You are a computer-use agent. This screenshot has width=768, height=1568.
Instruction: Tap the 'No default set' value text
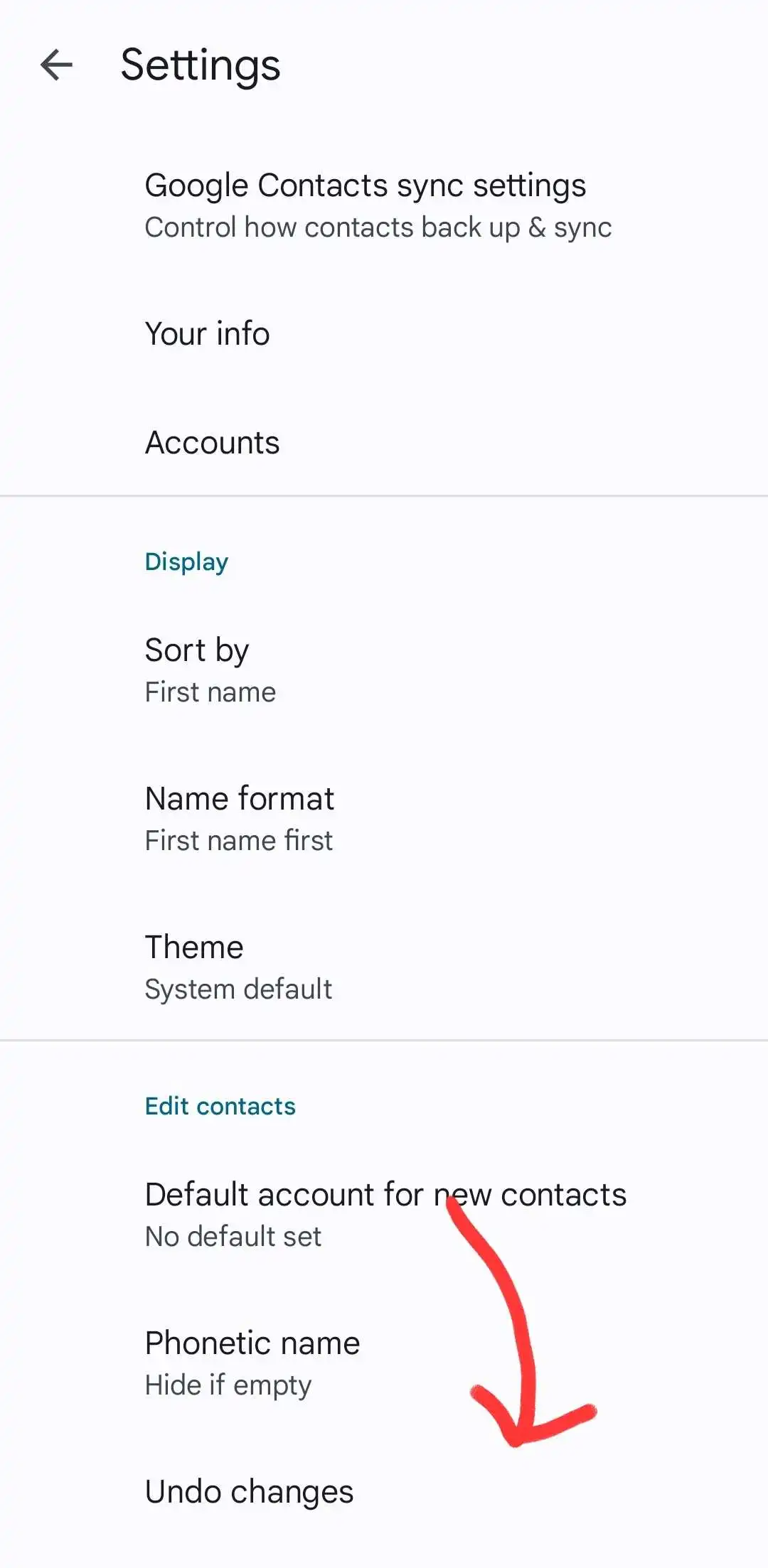[x=233, y=1236]
